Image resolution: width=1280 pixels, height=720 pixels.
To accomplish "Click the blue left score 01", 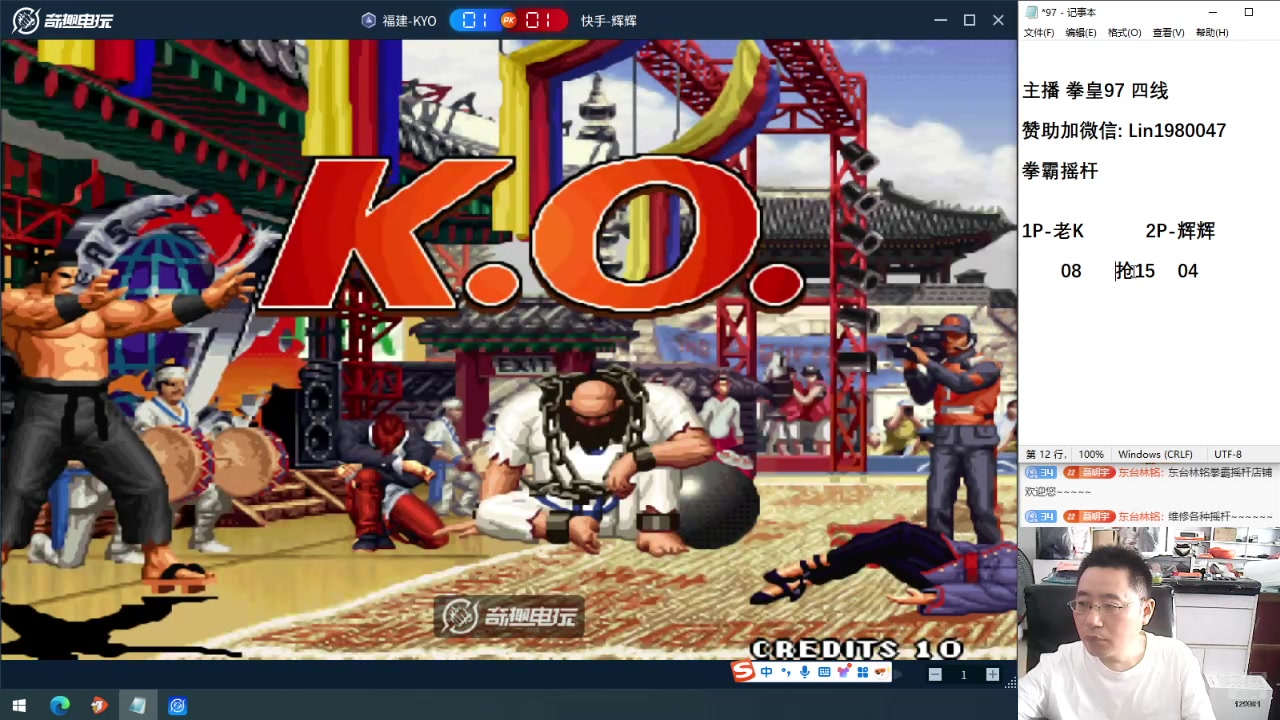I will [x=476, y=20].
